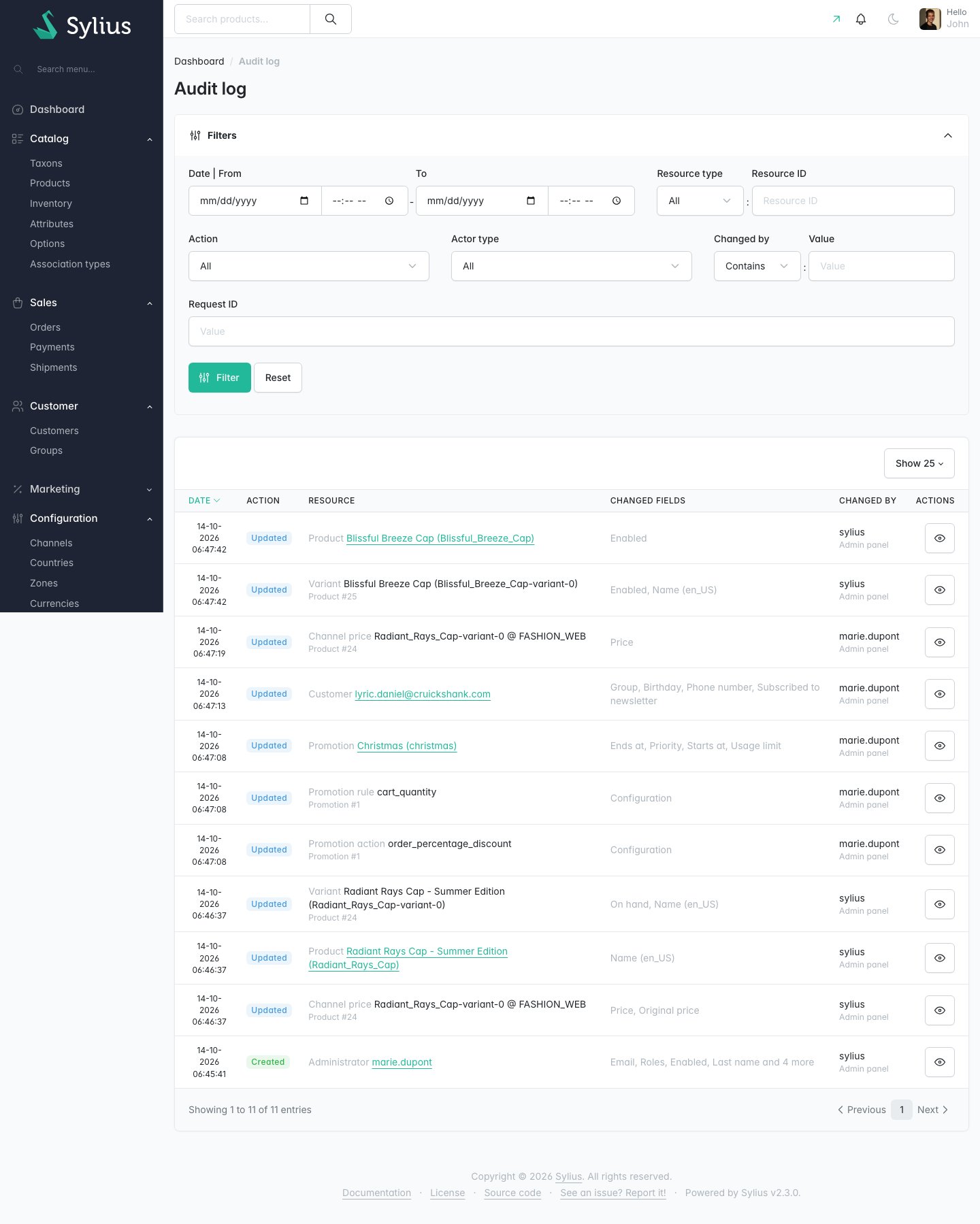Apply filters with the Filter button

(219, 378)
